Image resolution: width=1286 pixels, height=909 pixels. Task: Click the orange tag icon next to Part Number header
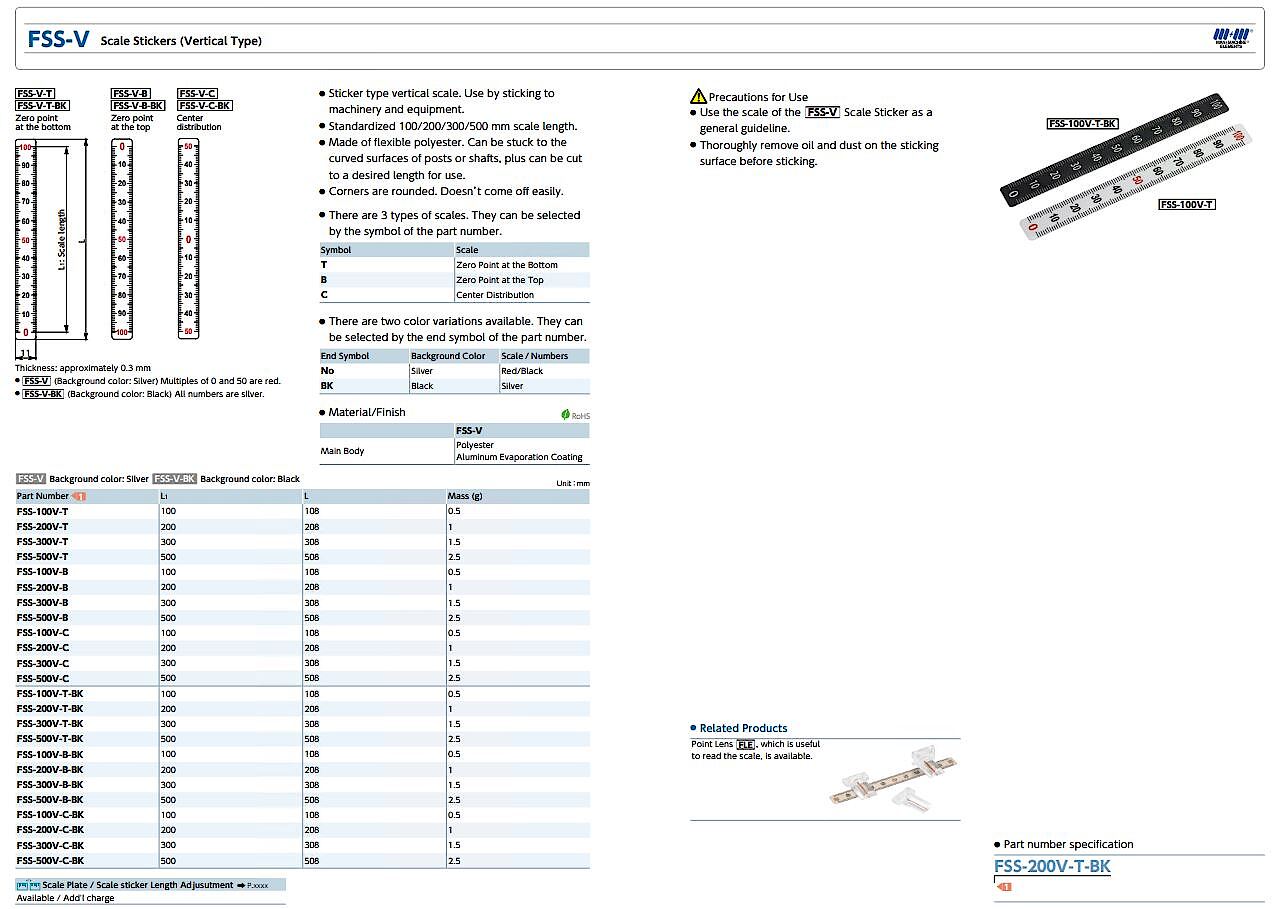click(x=79, y=496)
